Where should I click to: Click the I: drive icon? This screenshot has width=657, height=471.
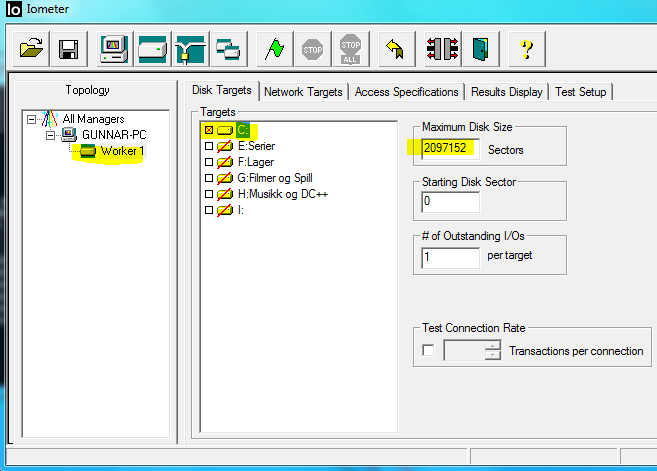pos(225,210)
